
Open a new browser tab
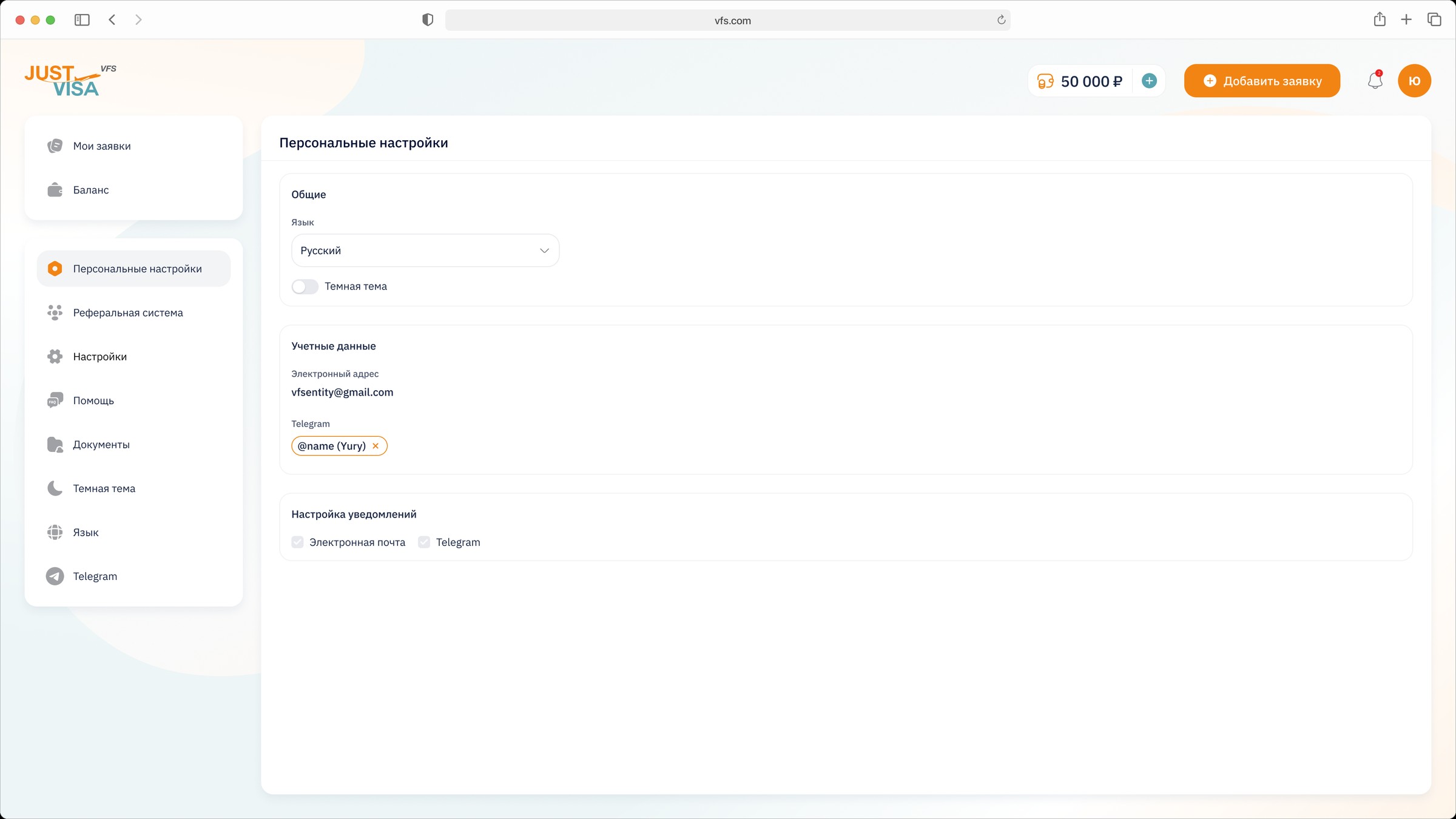tap(1406, 20)
